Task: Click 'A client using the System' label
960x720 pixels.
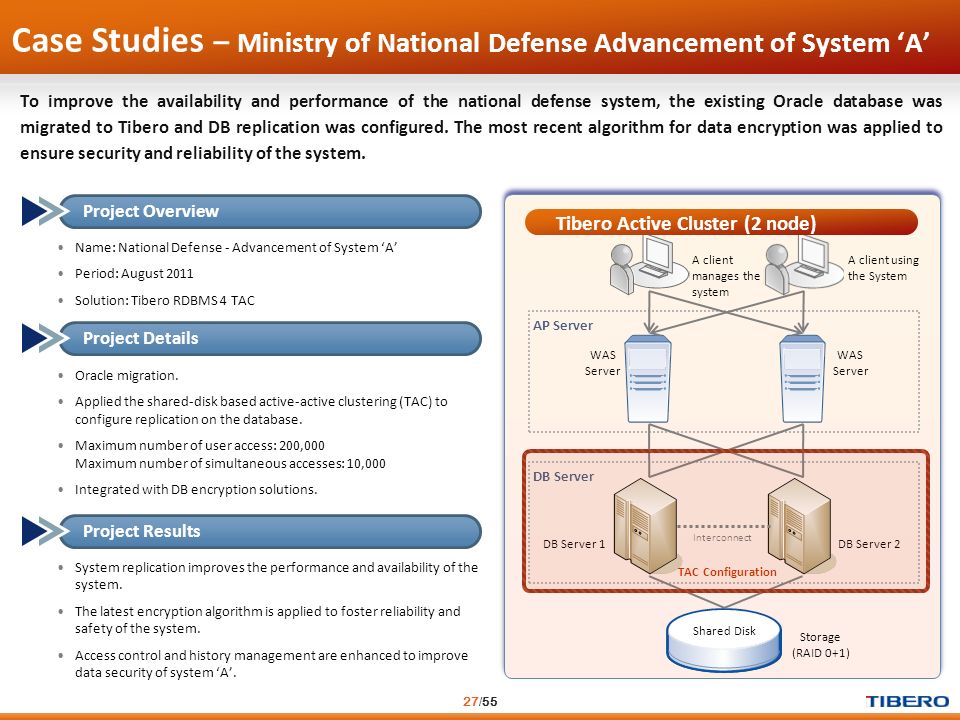Action: (883, 268)
